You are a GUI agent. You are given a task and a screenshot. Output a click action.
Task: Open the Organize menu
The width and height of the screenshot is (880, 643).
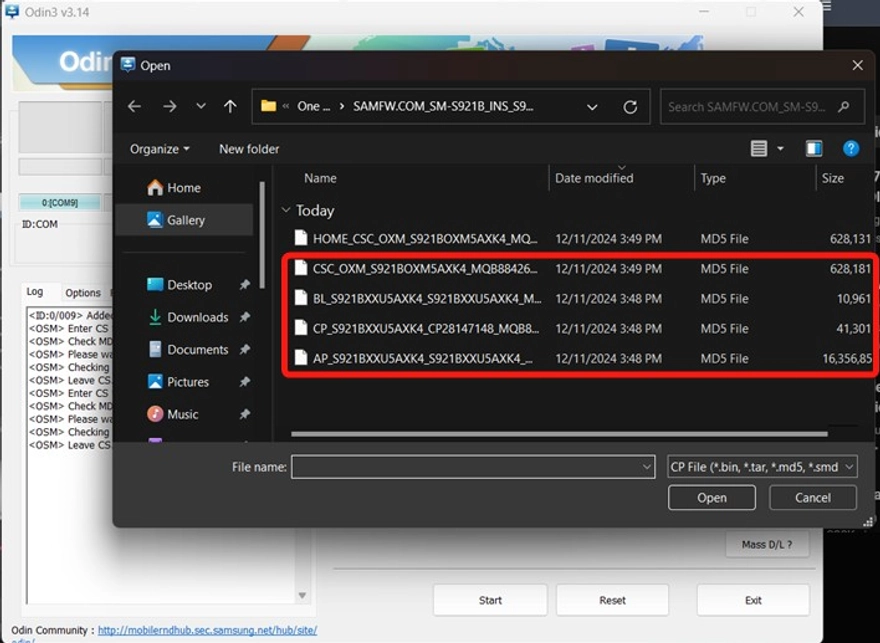156,148
